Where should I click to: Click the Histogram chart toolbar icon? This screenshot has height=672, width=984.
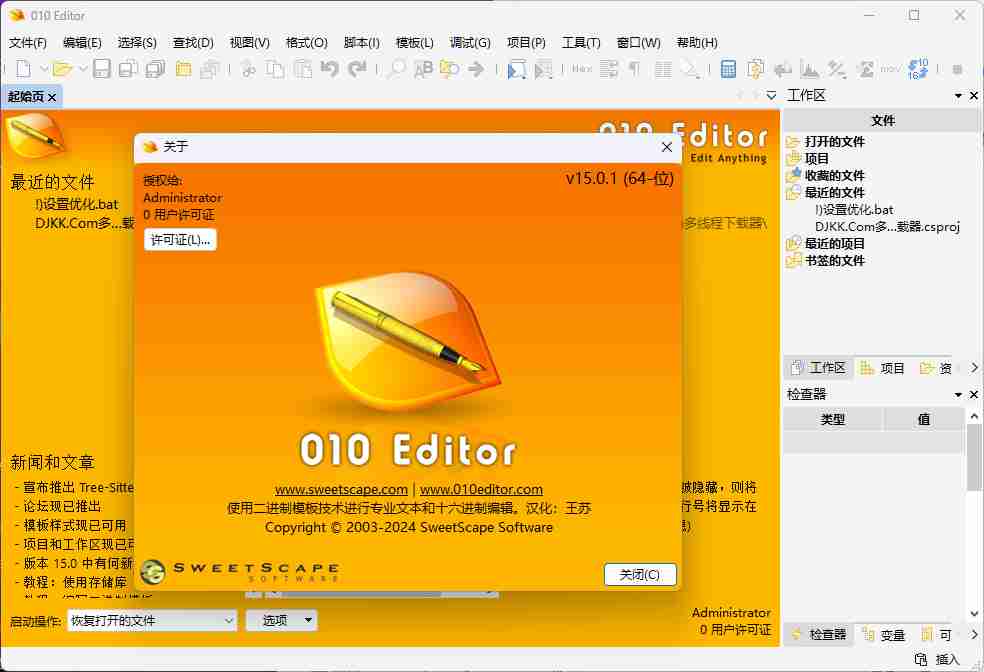(x=809, y=69)
